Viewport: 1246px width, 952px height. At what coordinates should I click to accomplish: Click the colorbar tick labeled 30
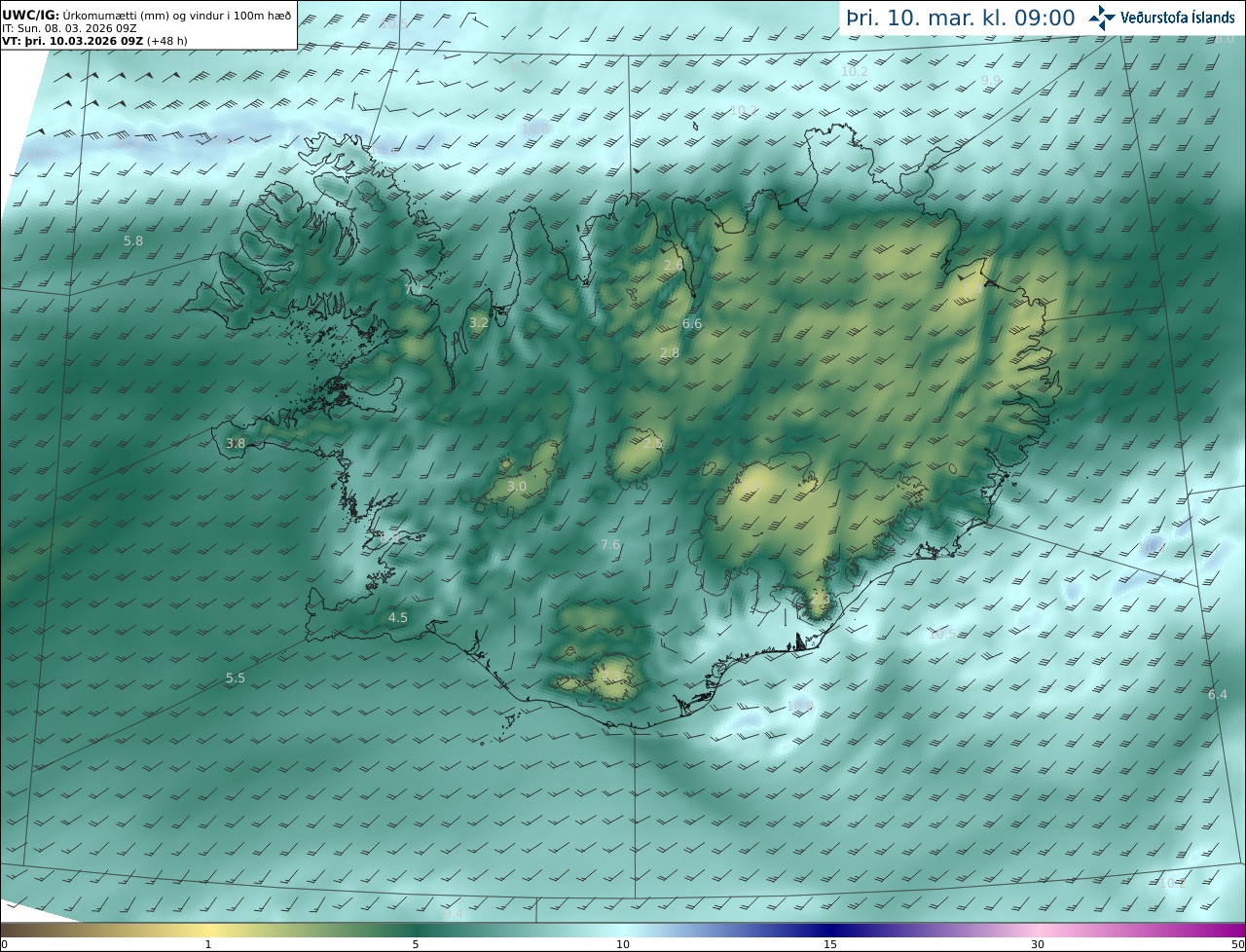pyautogui.click(x=1038, y=944)
